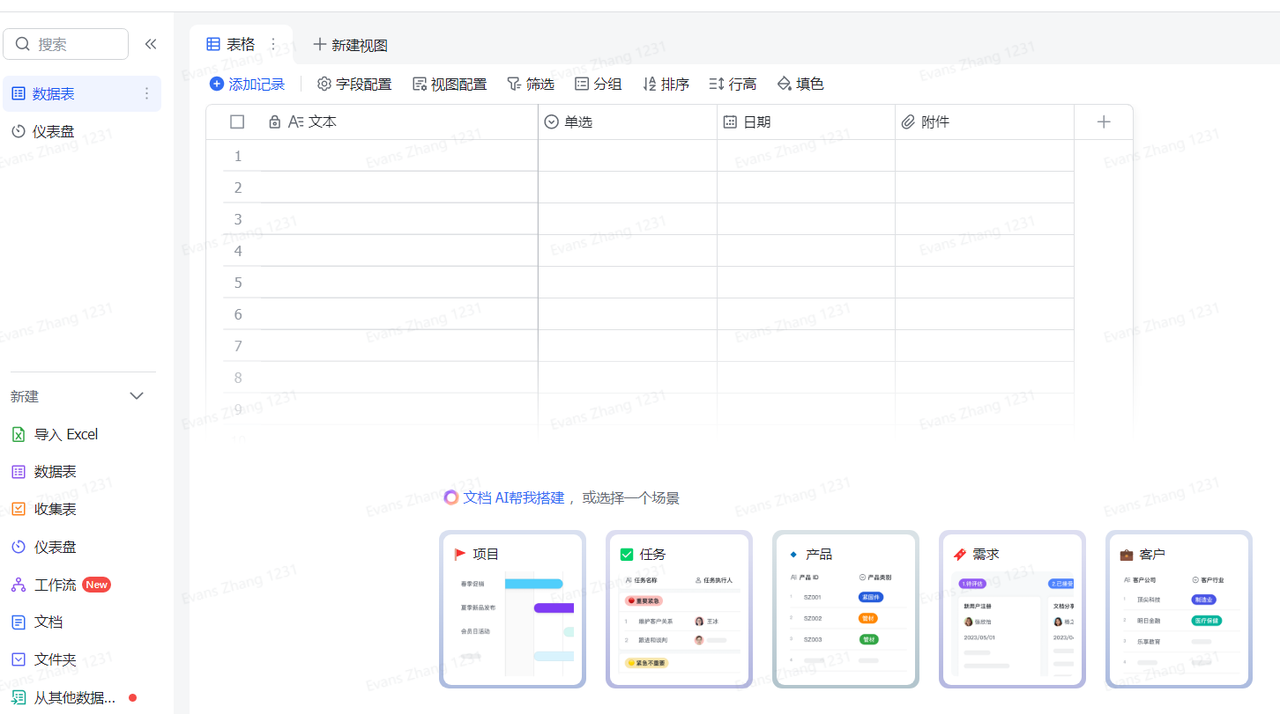
Task: Click the 文档 AI帮我搭建 link
Action: 512,497
